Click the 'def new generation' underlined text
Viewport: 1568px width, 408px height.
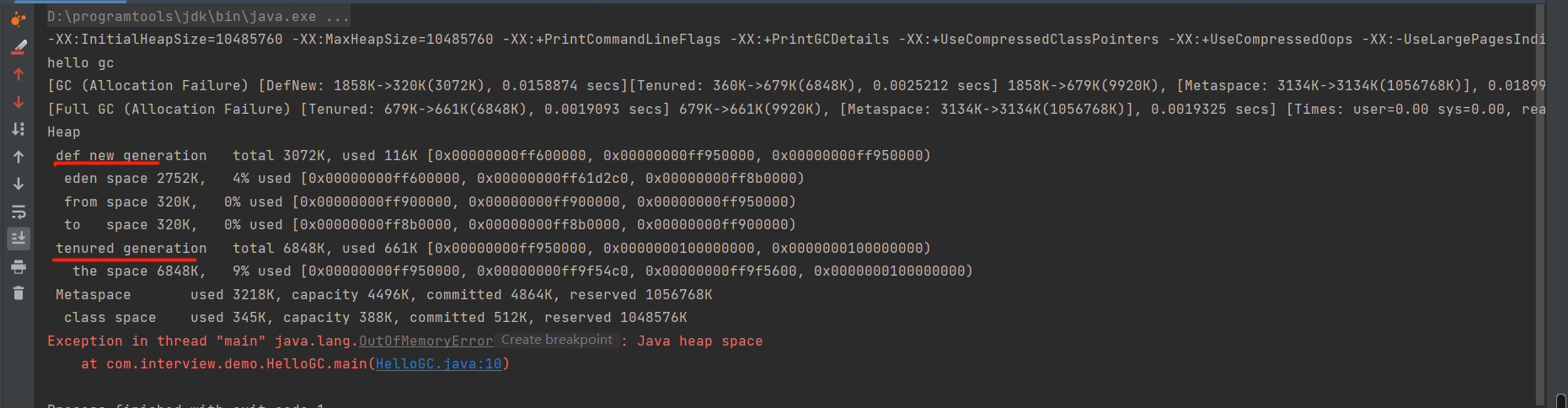tap(131, 156)
